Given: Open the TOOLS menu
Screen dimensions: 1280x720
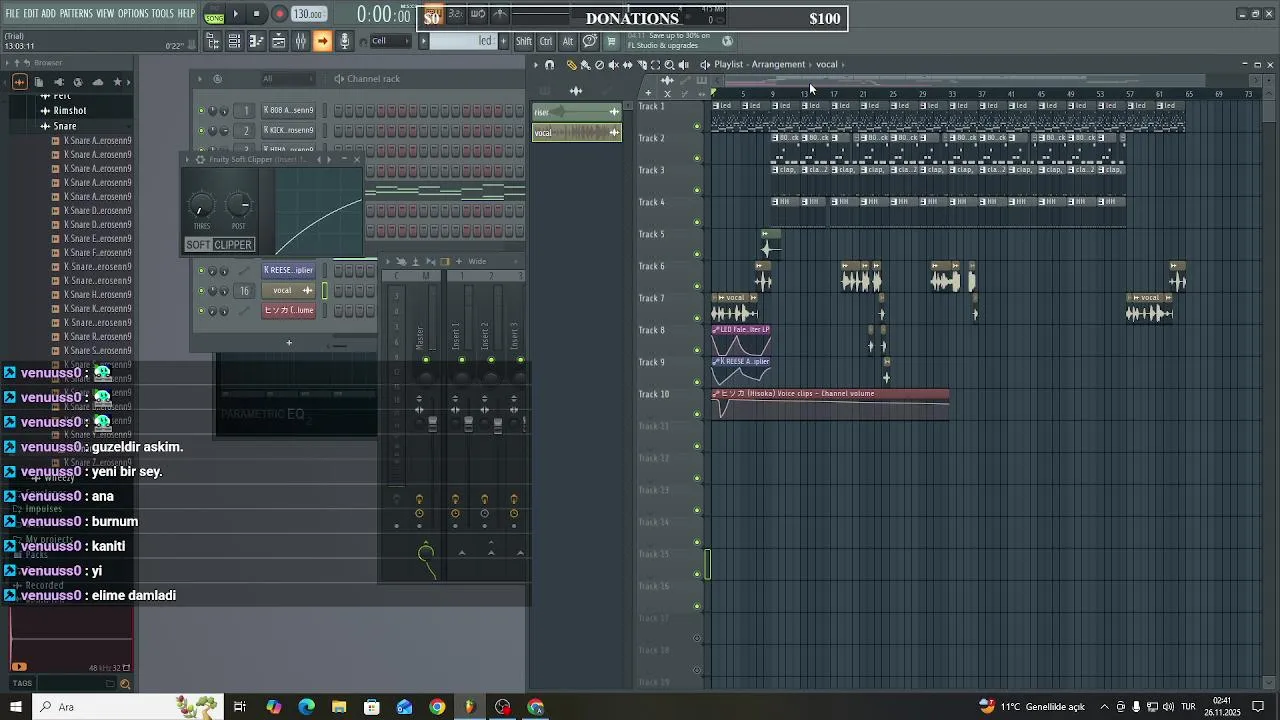Looking at the screenshot, I should [163, 14].
